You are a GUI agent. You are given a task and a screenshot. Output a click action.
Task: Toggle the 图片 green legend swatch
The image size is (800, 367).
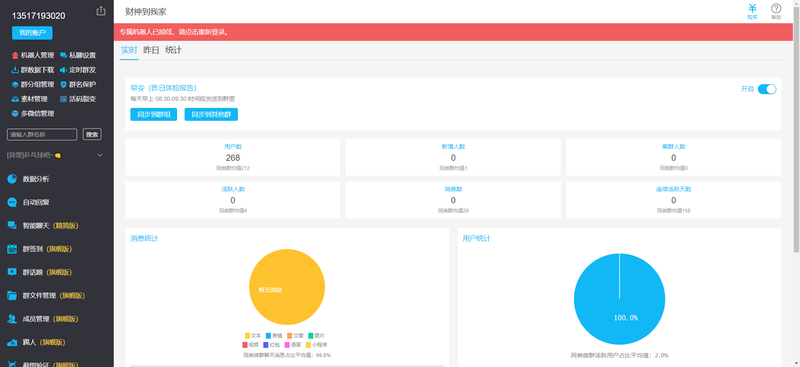click(x=311, y=336)
